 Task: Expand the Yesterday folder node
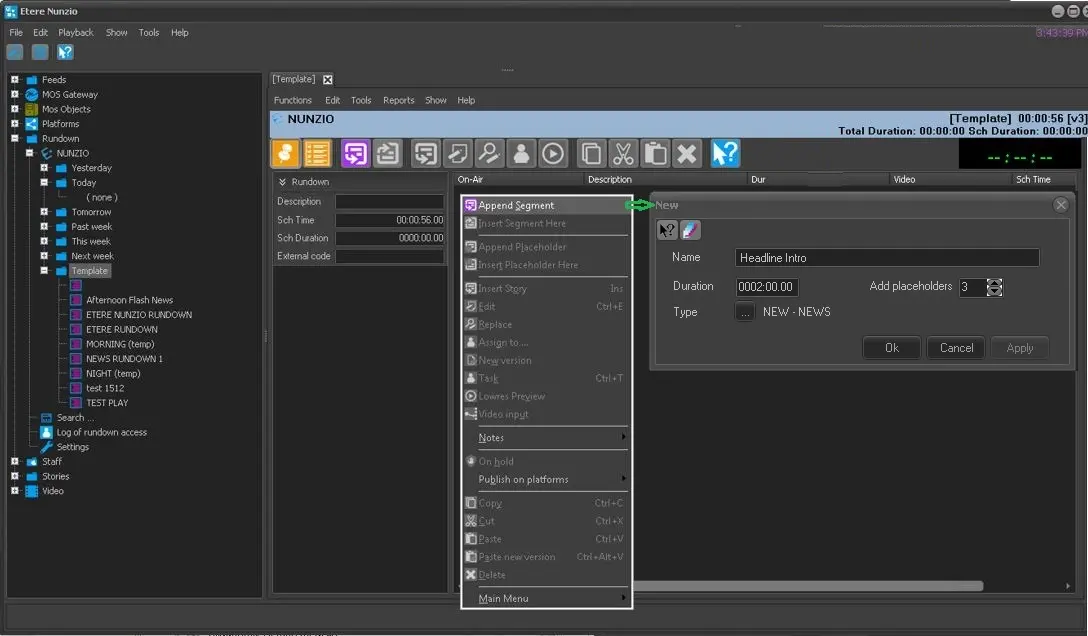click(45, 168)
